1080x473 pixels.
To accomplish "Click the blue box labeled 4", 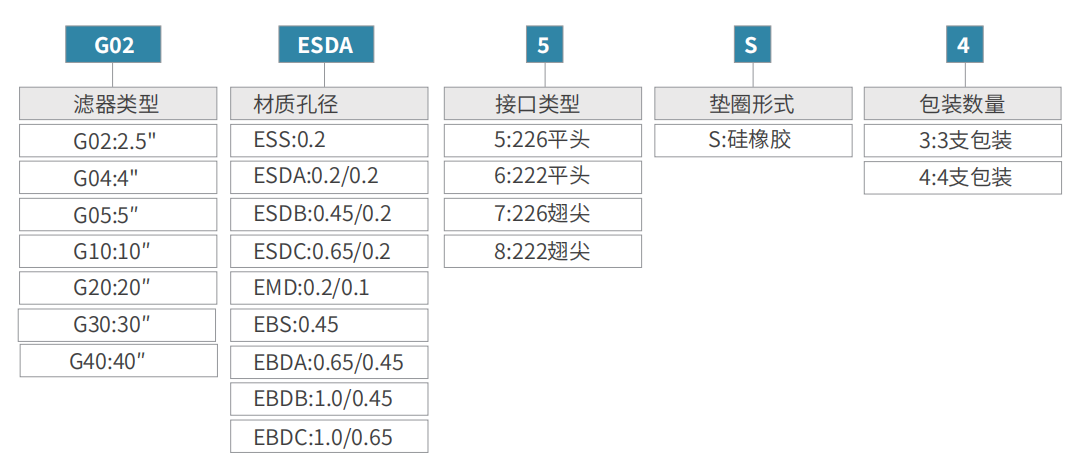I will point(963,45).
